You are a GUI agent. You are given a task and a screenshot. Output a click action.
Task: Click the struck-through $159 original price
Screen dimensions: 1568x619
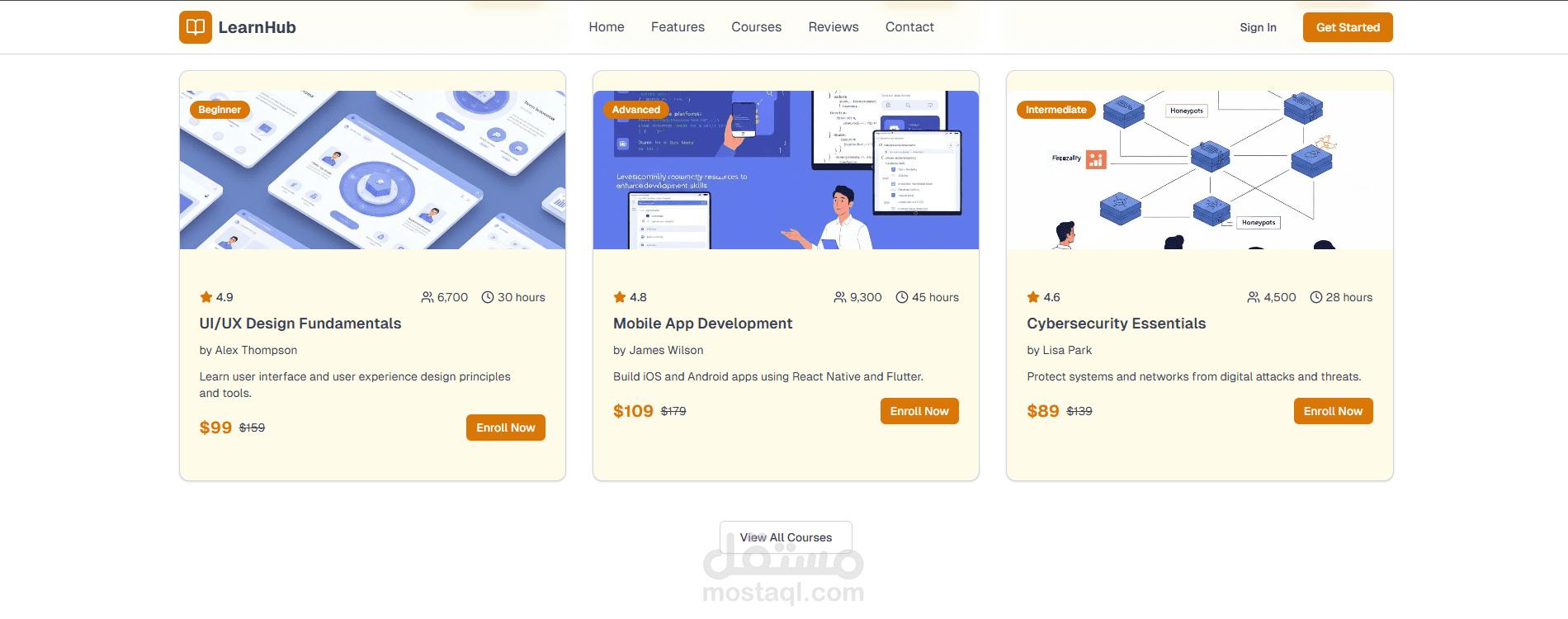(252, 428)
